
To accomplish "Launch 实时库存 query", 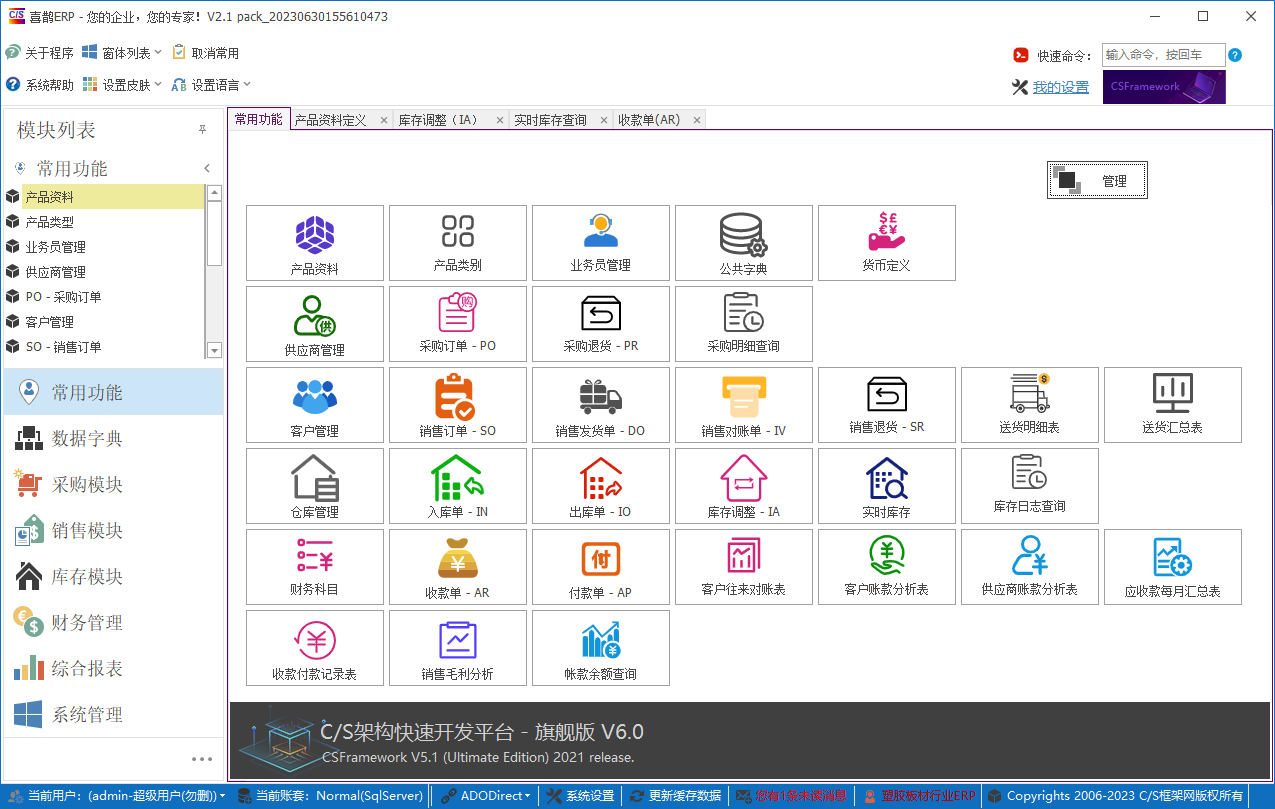I will (x=887, y=485).
